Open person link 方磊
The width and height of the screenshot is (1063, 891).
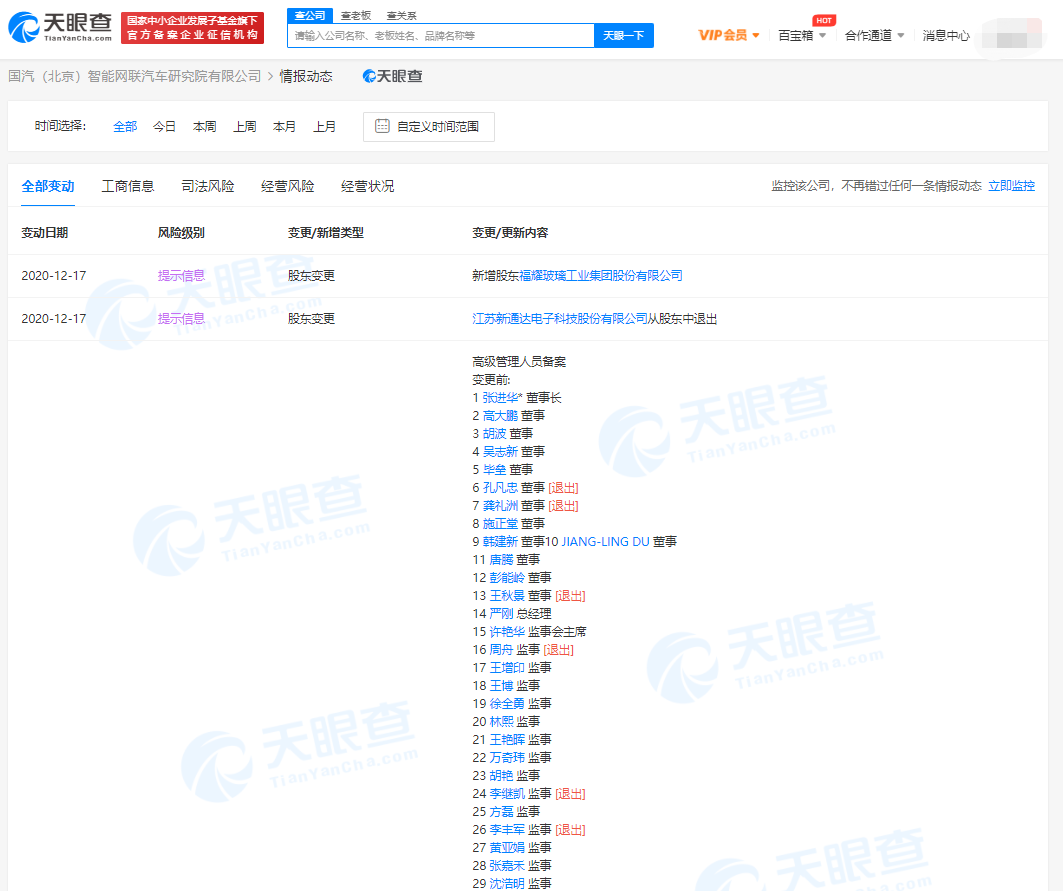click(x=502, y=811)
